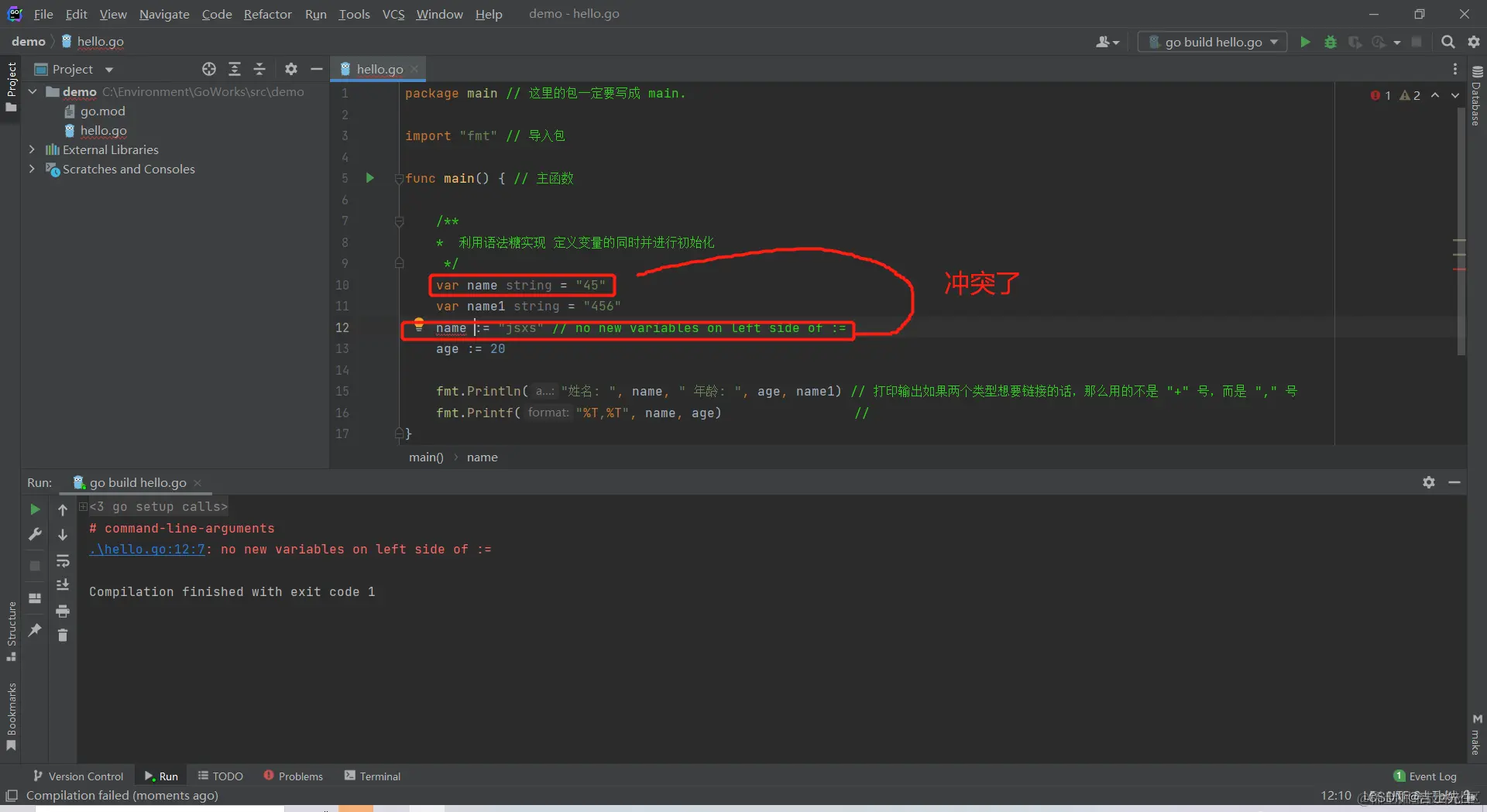The height and width of the screenshot is (812, 1487).
Task: Open Run panel settings gear
Action: tap(1429, 482)
